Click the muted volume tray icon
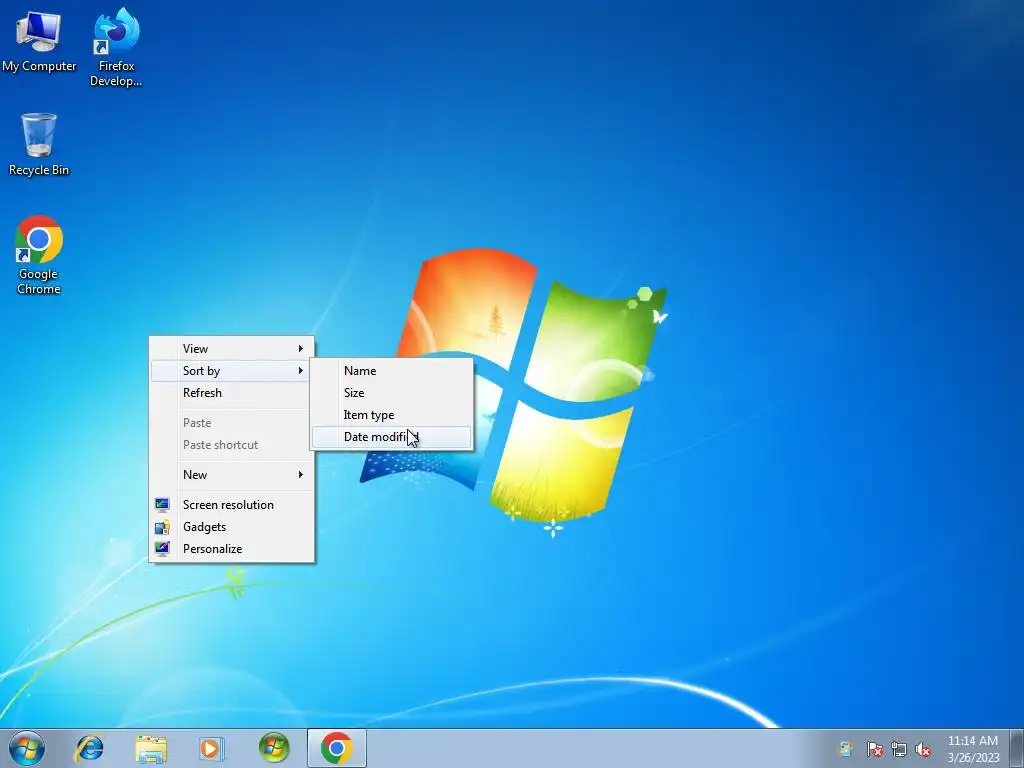The height and width of the screenshot is (768, 1024). (923, 749)
